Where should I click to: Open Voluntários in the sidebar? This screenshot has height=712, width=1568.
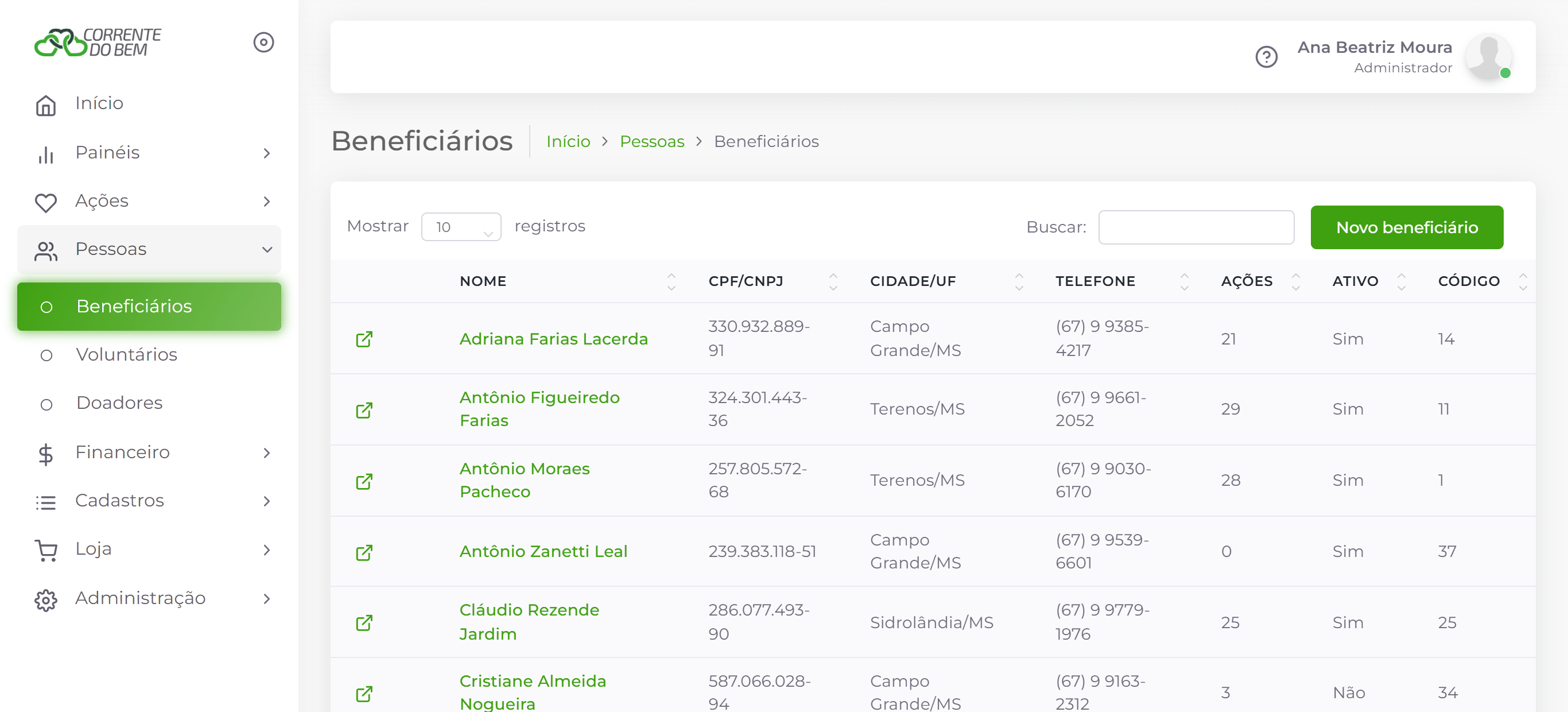pyautogui.click(x=149, y=354)
